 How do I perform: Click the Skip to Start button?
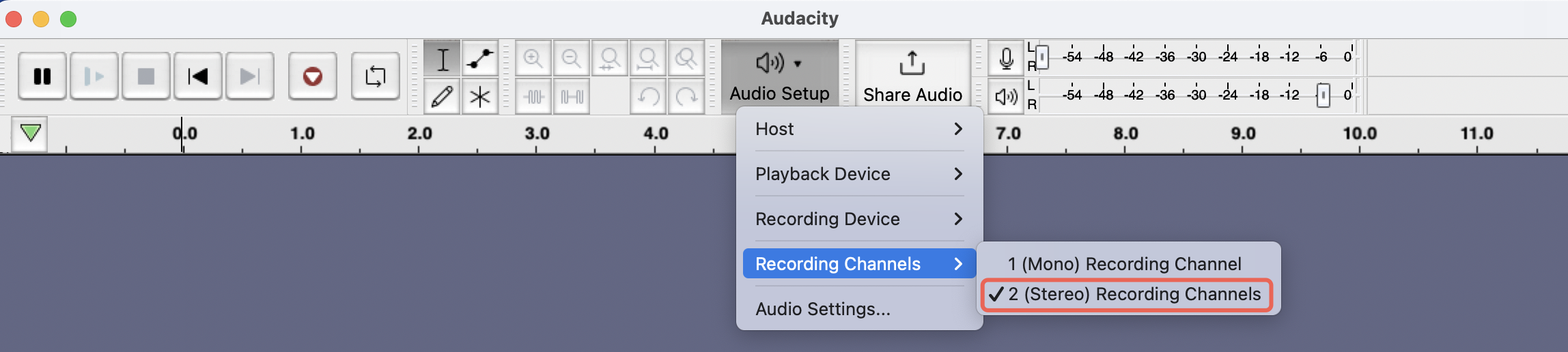tap(198, 76)
